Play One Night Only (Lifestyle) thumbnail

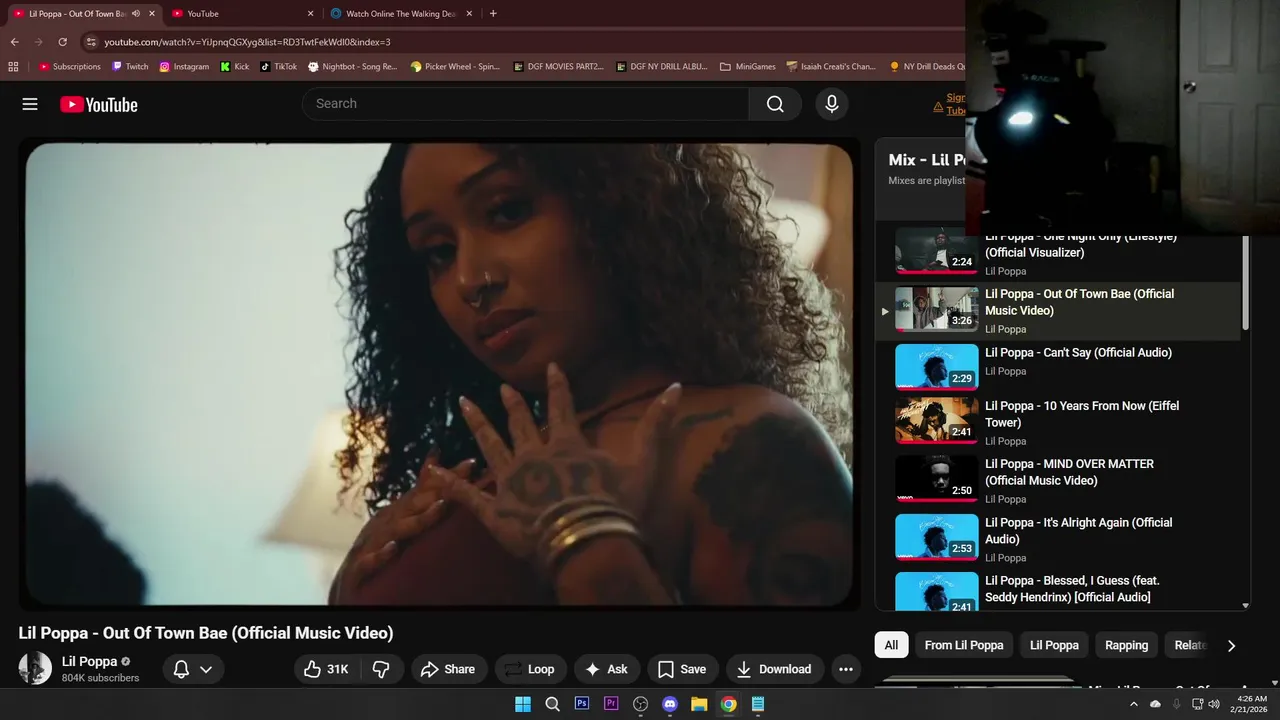coord(937,250)
